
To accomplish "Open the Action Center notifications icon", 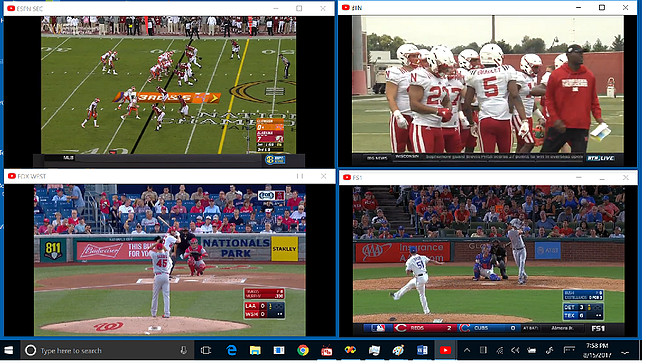I will (x=625, y=352).
